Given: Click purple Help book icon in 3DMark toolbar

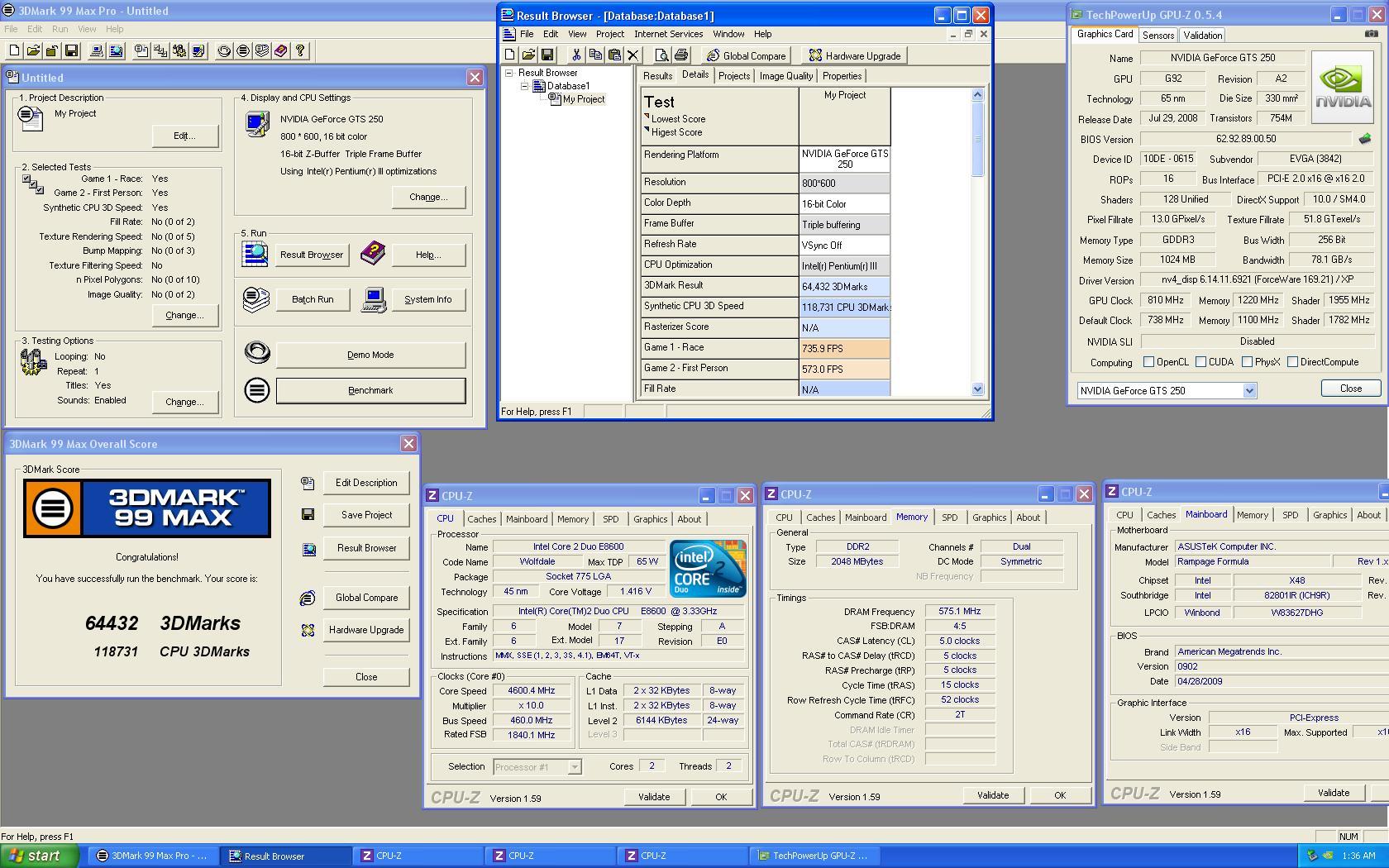Looking at the screenshot, I should (x=281, y=50).
